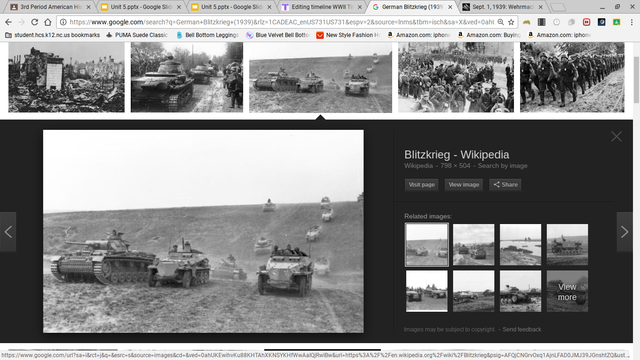
Task: Click the gray stacked-pages extension icon
Action: pos(571,22)
